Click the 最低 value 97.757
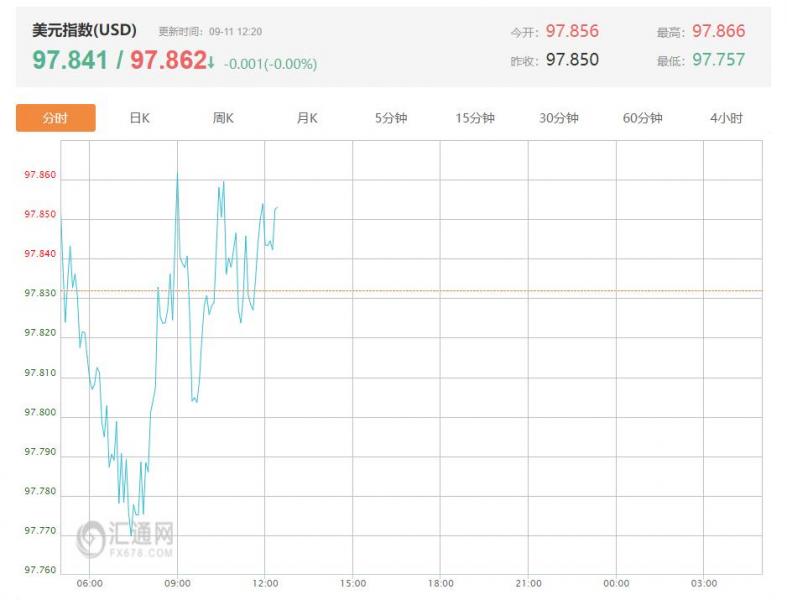Screen dimensions: 787x600 click(x=719, y=60)
